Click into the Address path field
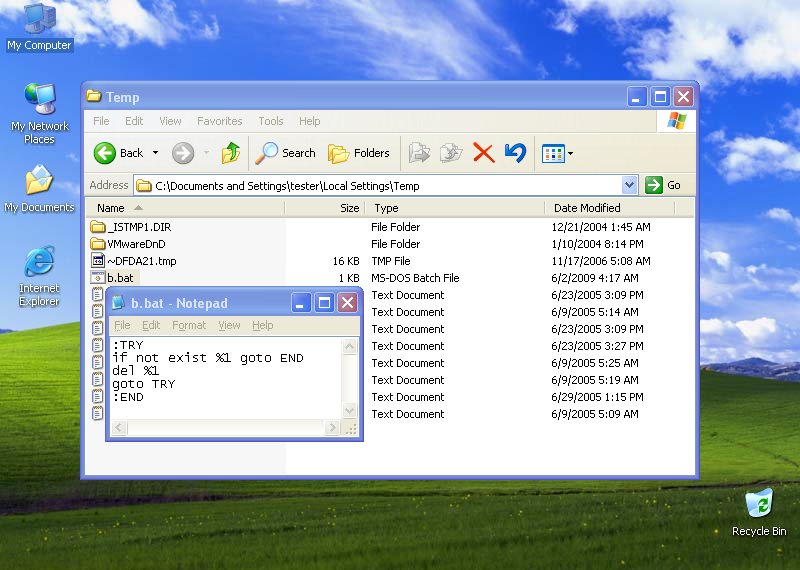Viewport: 800px width, 570px height. [378, 185]
